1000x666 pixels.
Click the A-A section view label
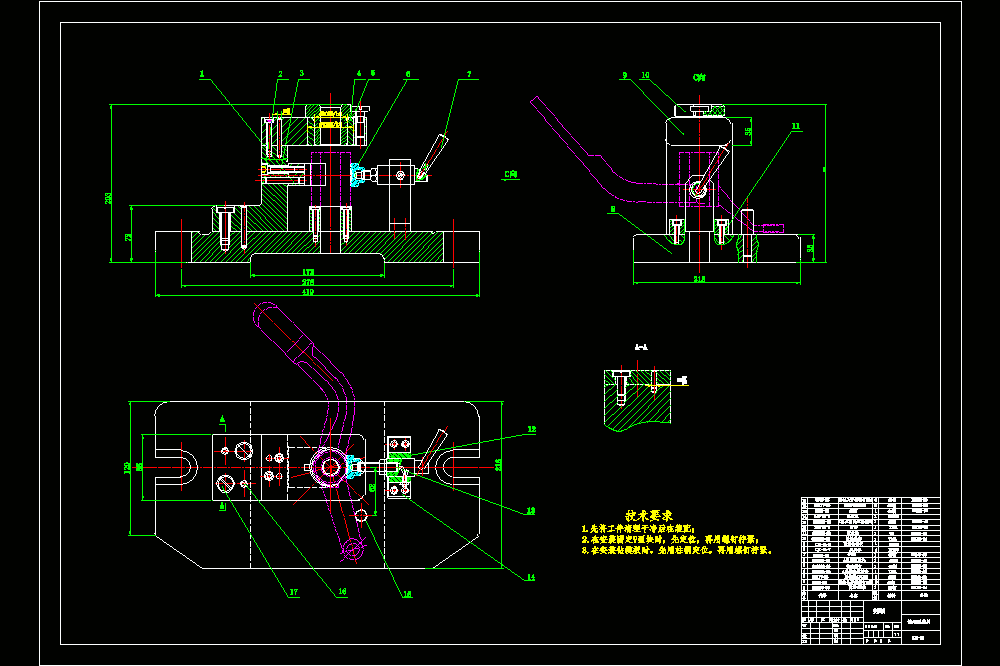641,348
